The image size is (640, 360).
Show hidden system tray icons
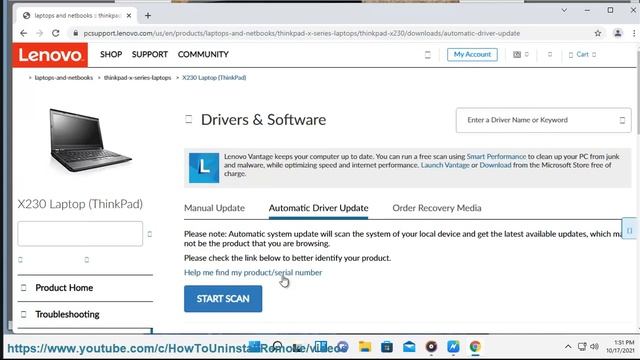(568, 347)
